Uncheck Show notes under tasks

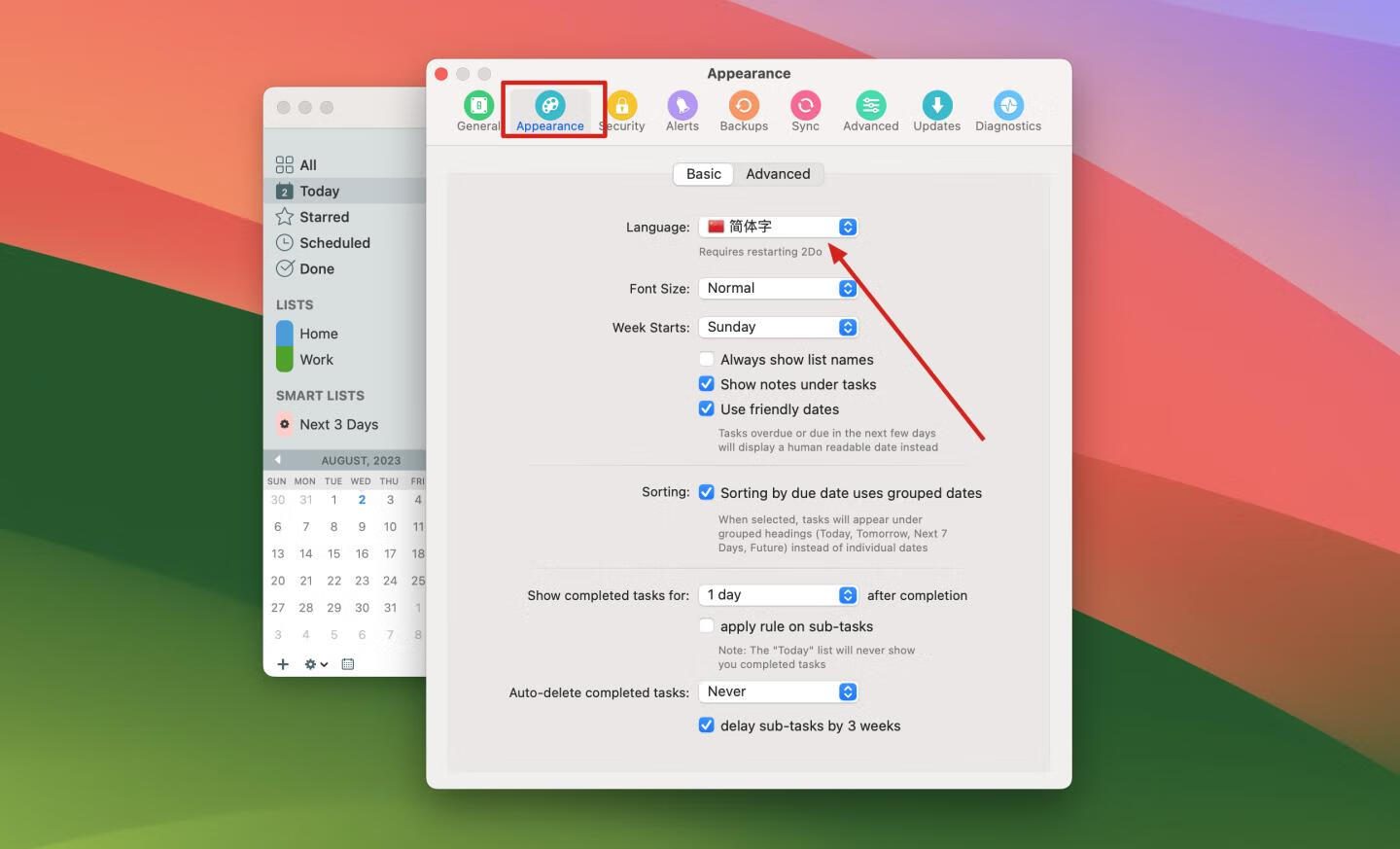707,384
